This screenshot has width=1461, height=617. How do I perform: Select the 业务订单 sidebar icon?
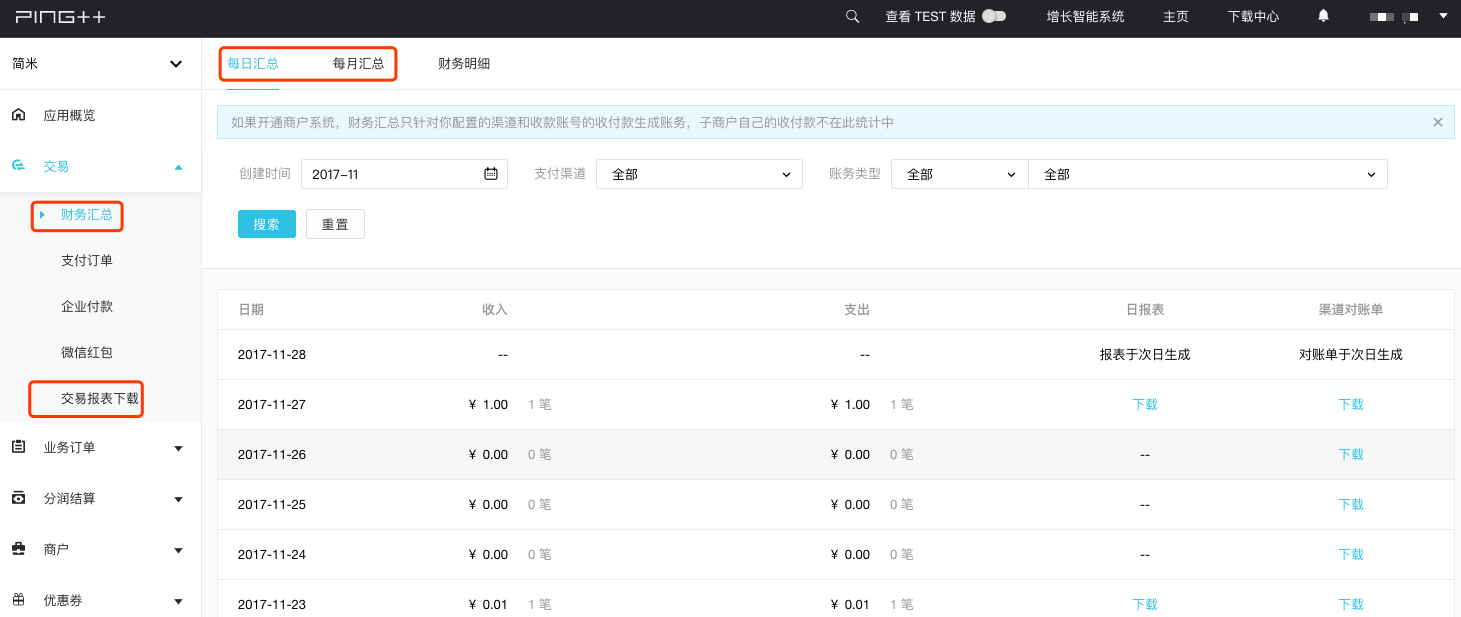18,448
